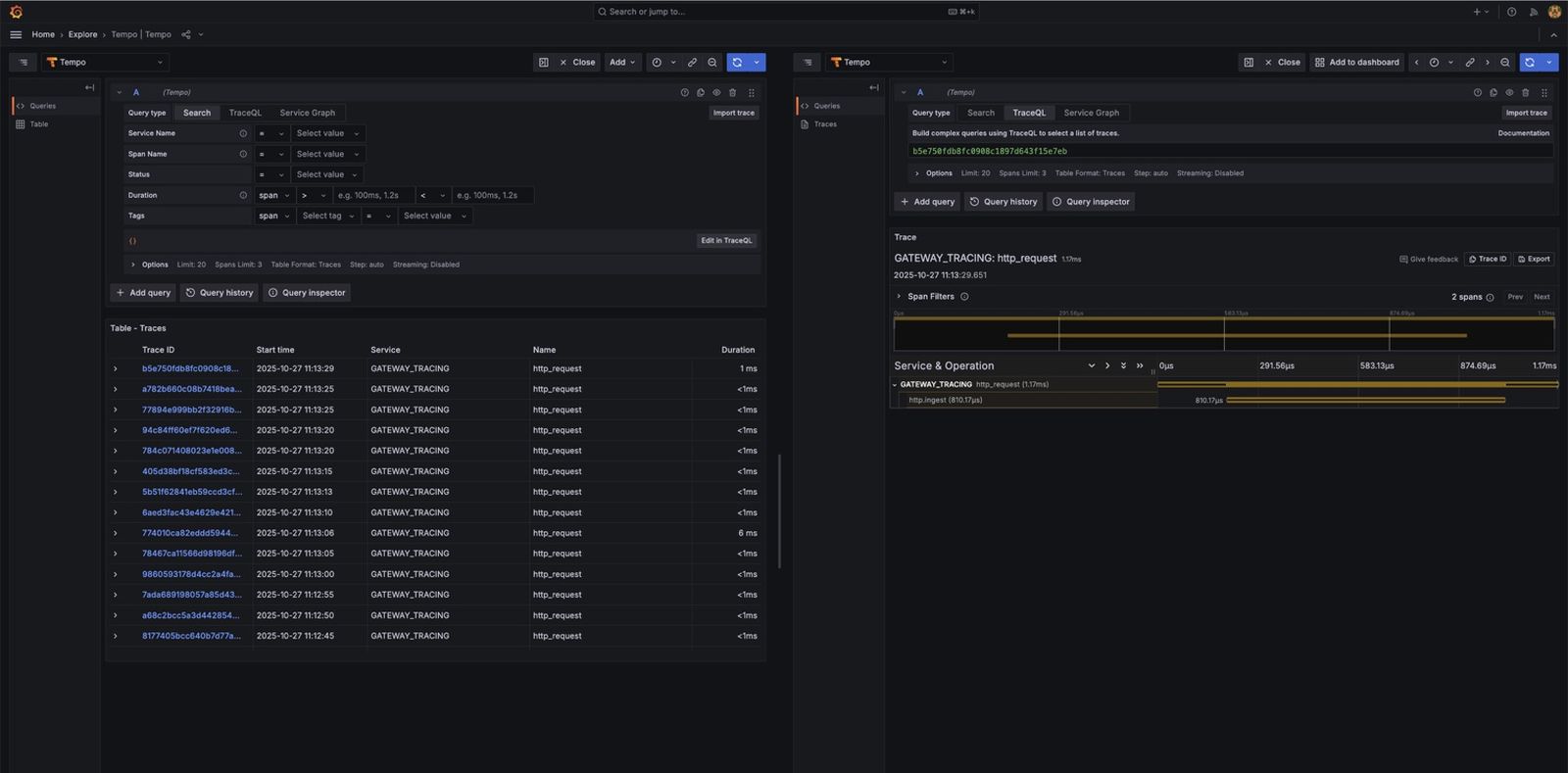Open Service Name Select value dropdown
The image size is (1568, 773).
point(327,133)
